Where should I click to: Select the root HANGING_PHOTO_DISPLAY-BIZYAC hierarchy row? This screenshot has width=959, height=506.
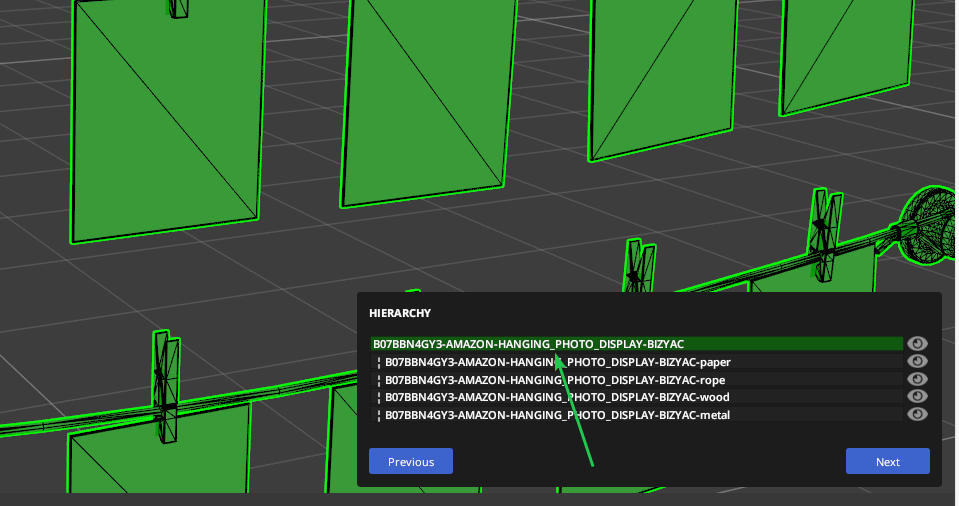637,344
